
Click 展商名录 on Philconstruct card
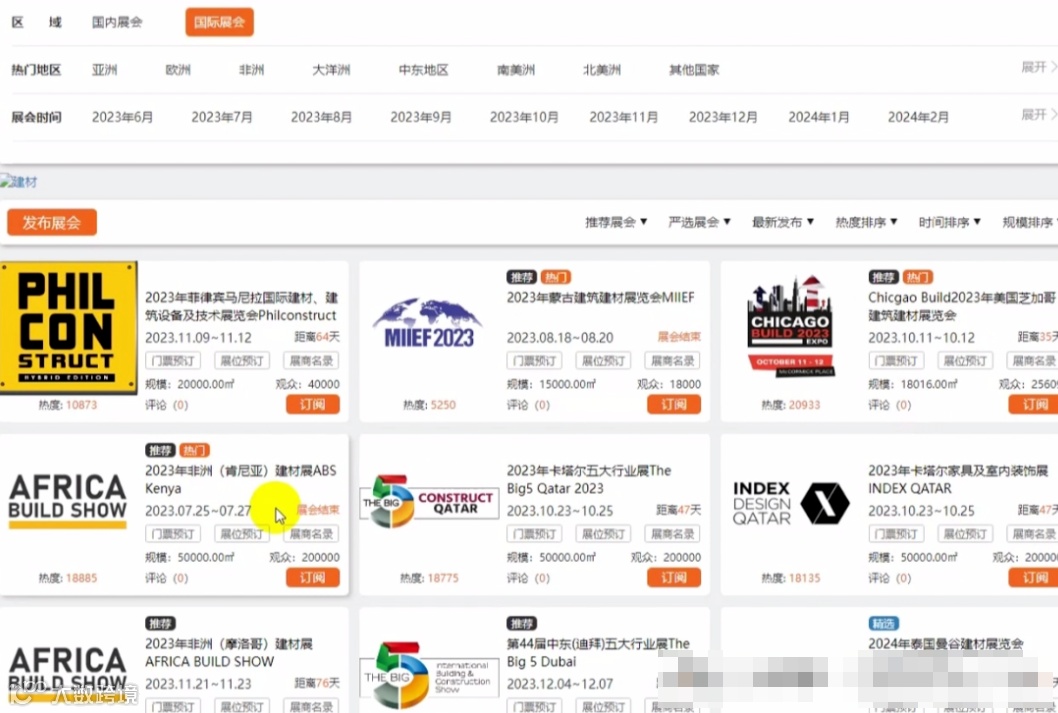point(311,361)
